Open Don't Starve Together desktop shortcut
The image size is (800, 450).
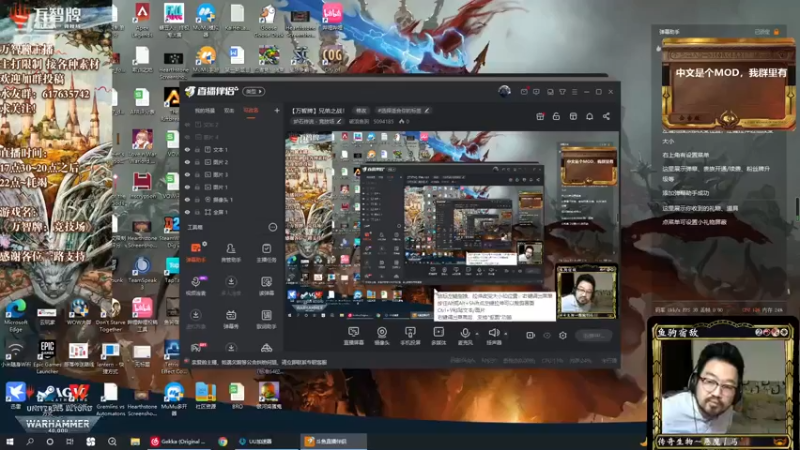click(x=110, y=315)
